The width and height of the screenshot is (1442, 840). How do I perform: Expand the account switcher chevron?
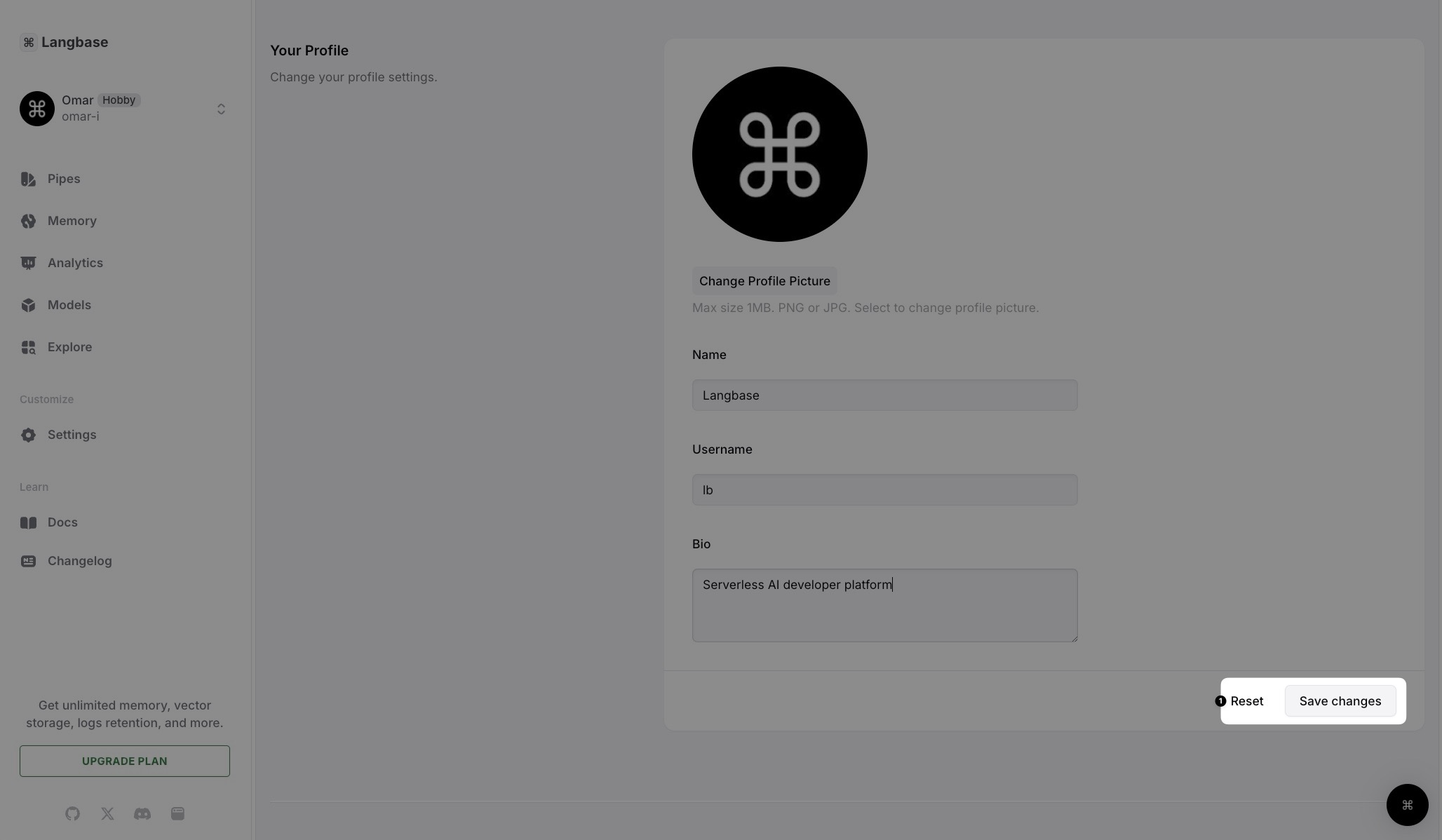click(x=221, y=109)
